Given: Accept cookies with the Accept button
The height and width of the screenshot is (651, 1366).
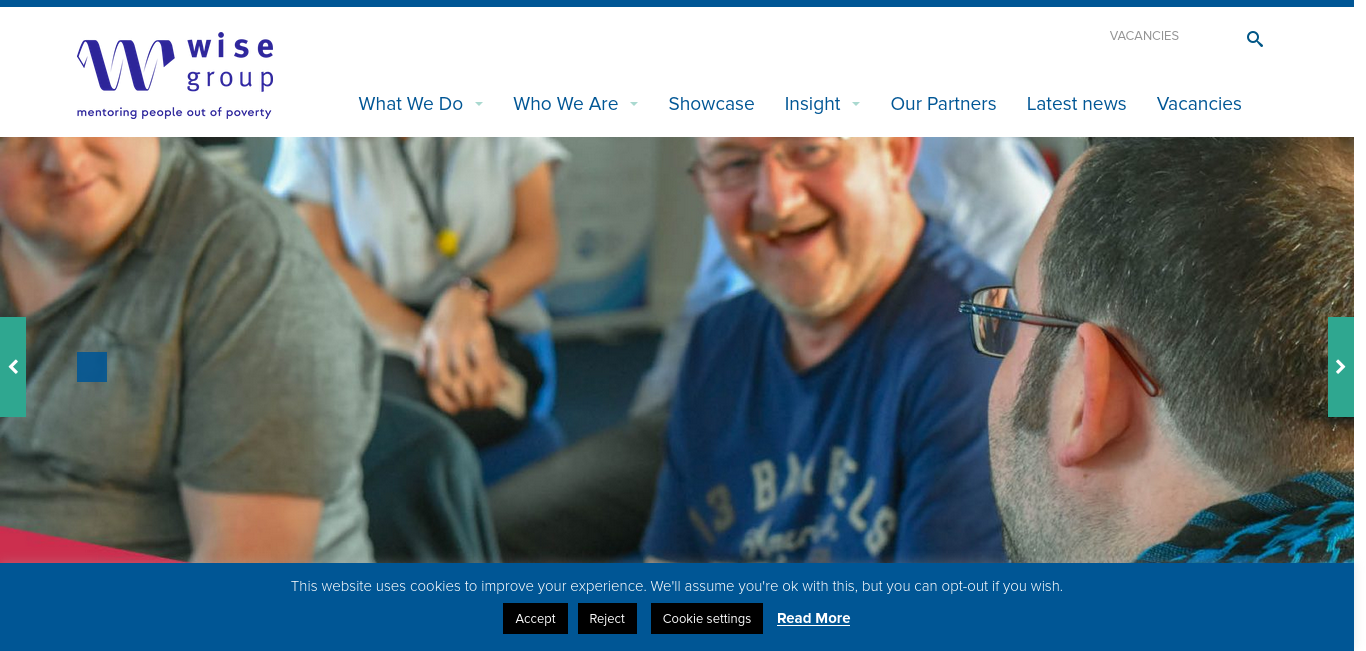Looking at the screenshot, I should click(x=535, y=618).
